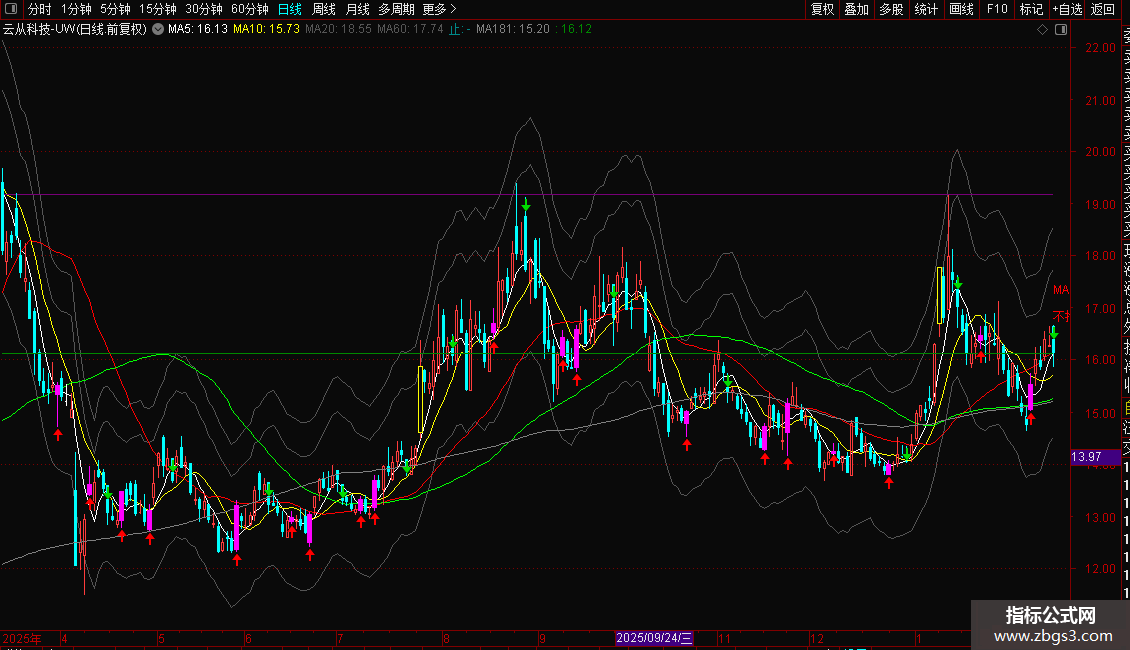
Task: Expand the 更多 timeframe options
Action: (439, 9)
